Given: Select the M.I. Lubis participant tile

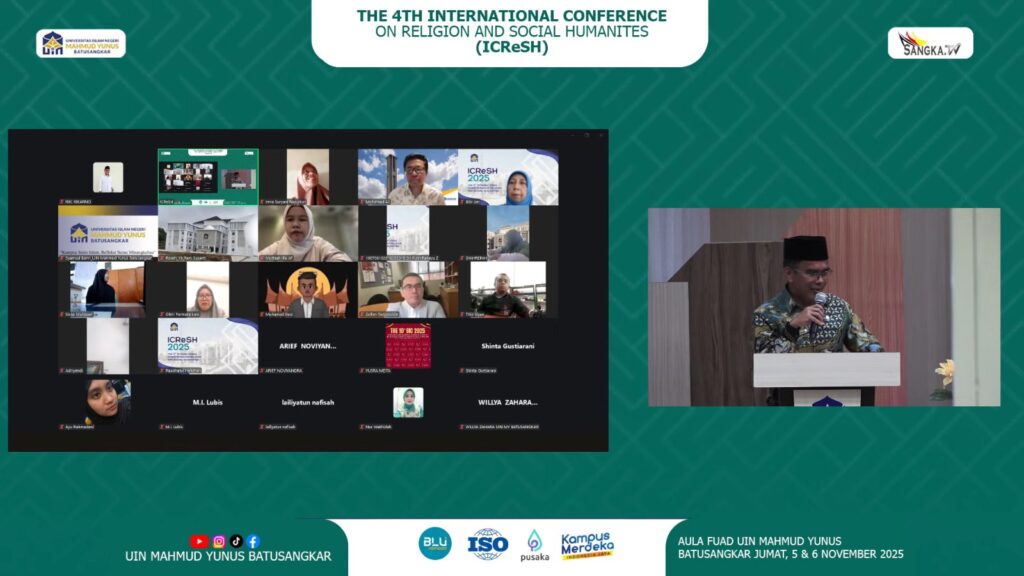Looking at the screenshot, I should [208, 402].
